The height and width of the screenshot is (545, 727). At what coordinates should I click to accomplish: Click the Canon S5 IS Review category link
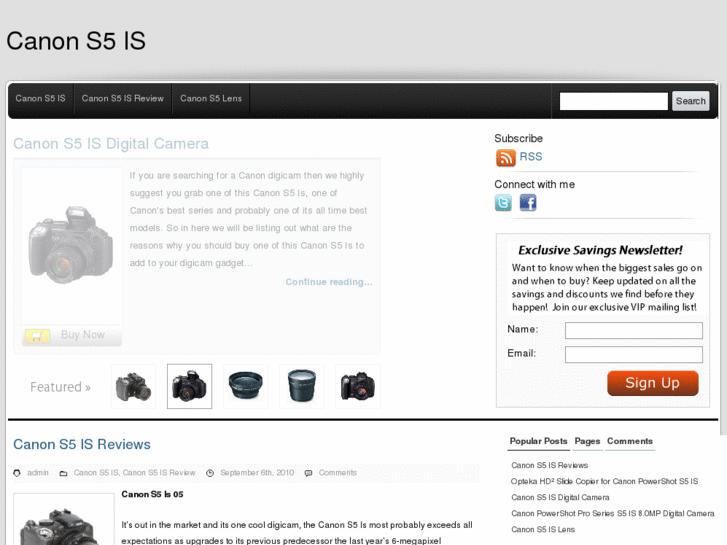[159, 473]
